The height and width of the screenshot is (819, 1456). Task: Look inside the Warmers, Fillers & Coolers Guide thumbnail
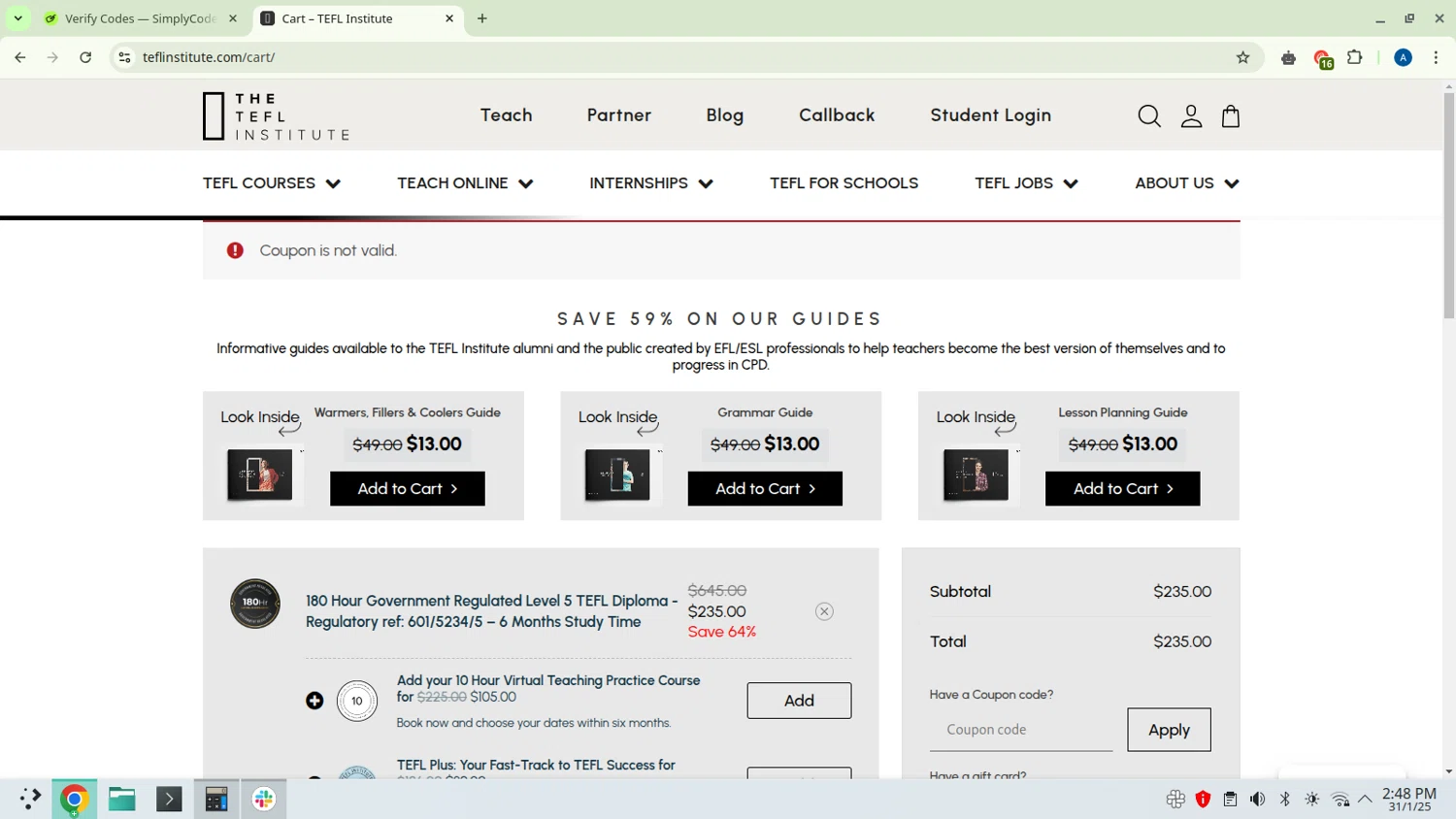[x=260, y=475]
